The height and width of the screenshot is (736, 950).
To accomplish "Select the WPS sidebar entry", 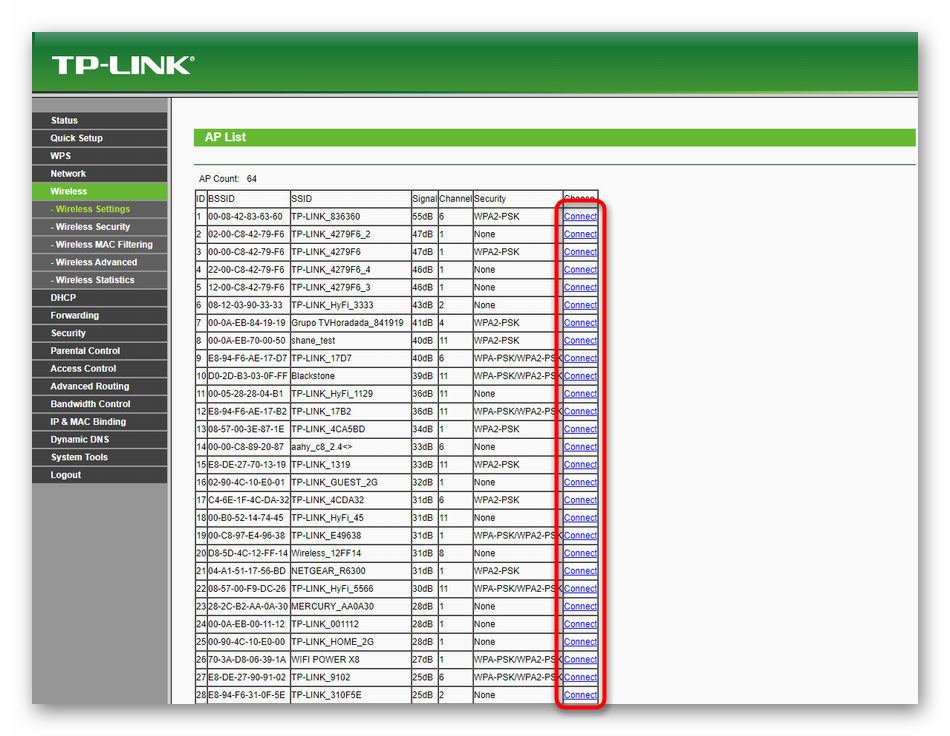I will click(x=61, y=156).
